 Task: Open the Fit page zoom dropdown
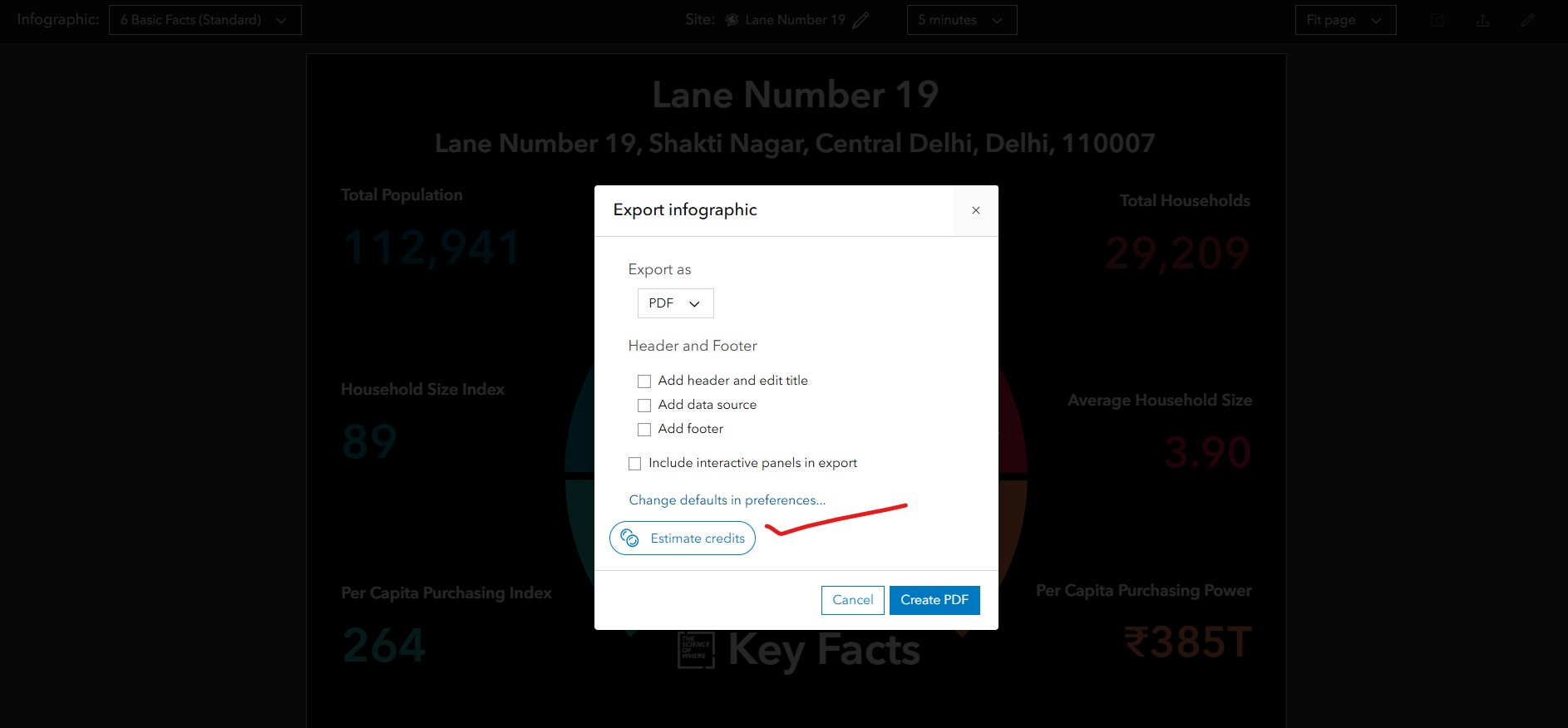pyautogui.click(x=1345, y=20)
